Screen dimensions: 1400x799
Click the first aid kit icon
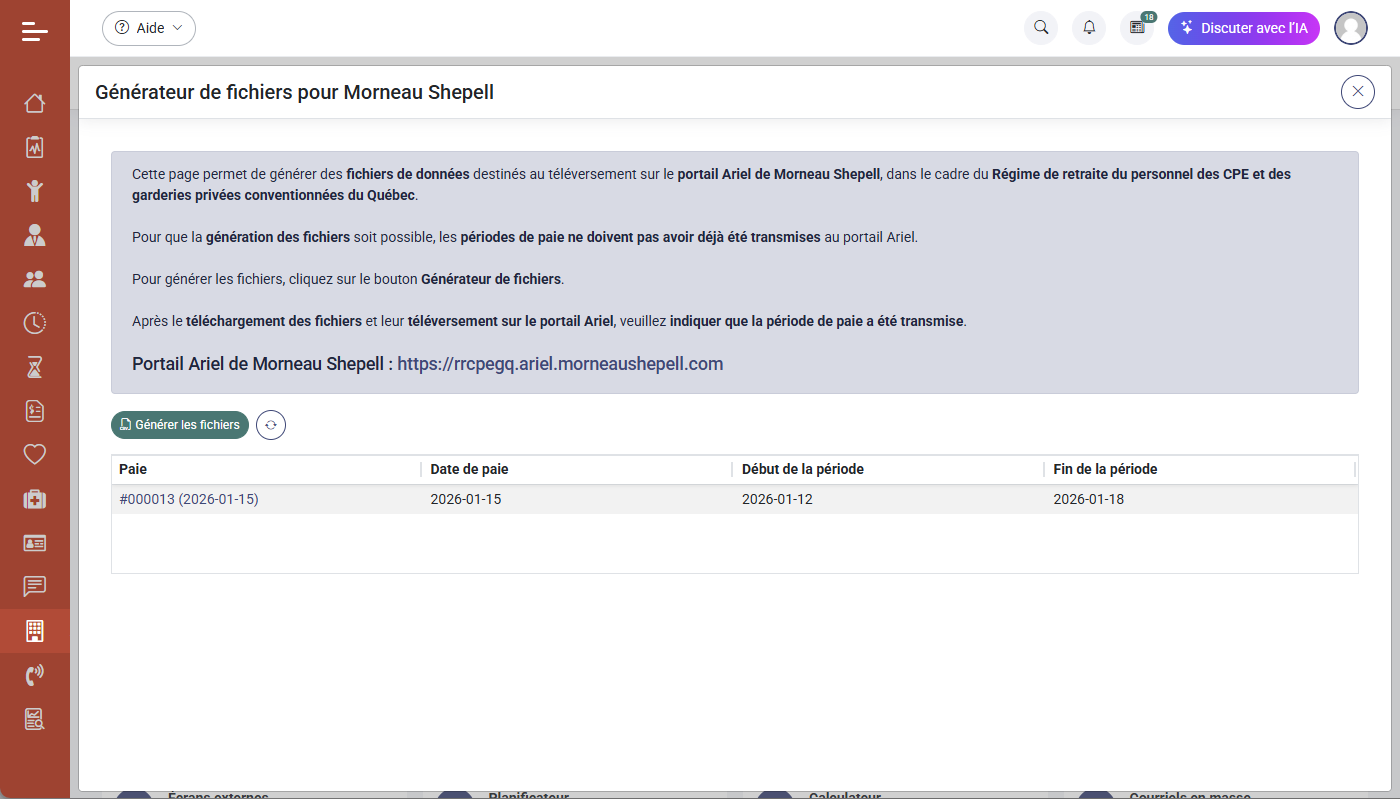tap(34, 499)
